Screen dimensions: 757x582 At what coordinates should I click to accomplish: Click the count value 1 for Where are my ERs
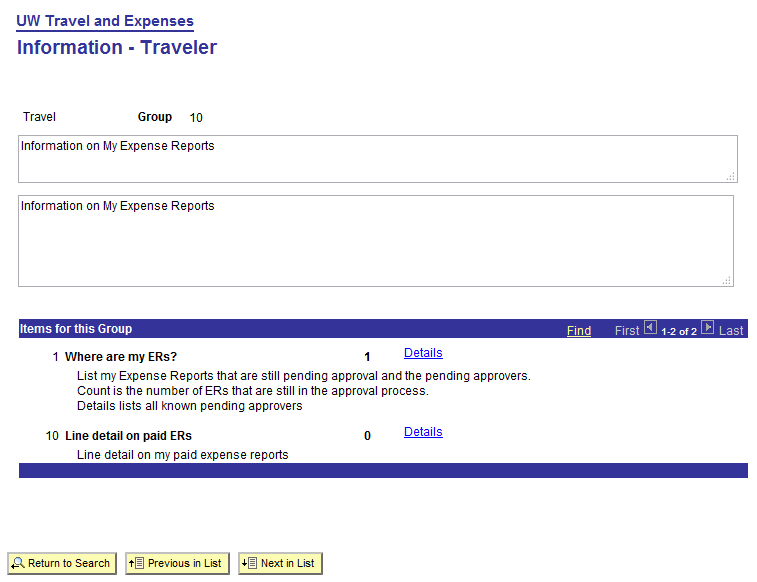(367, 357)
